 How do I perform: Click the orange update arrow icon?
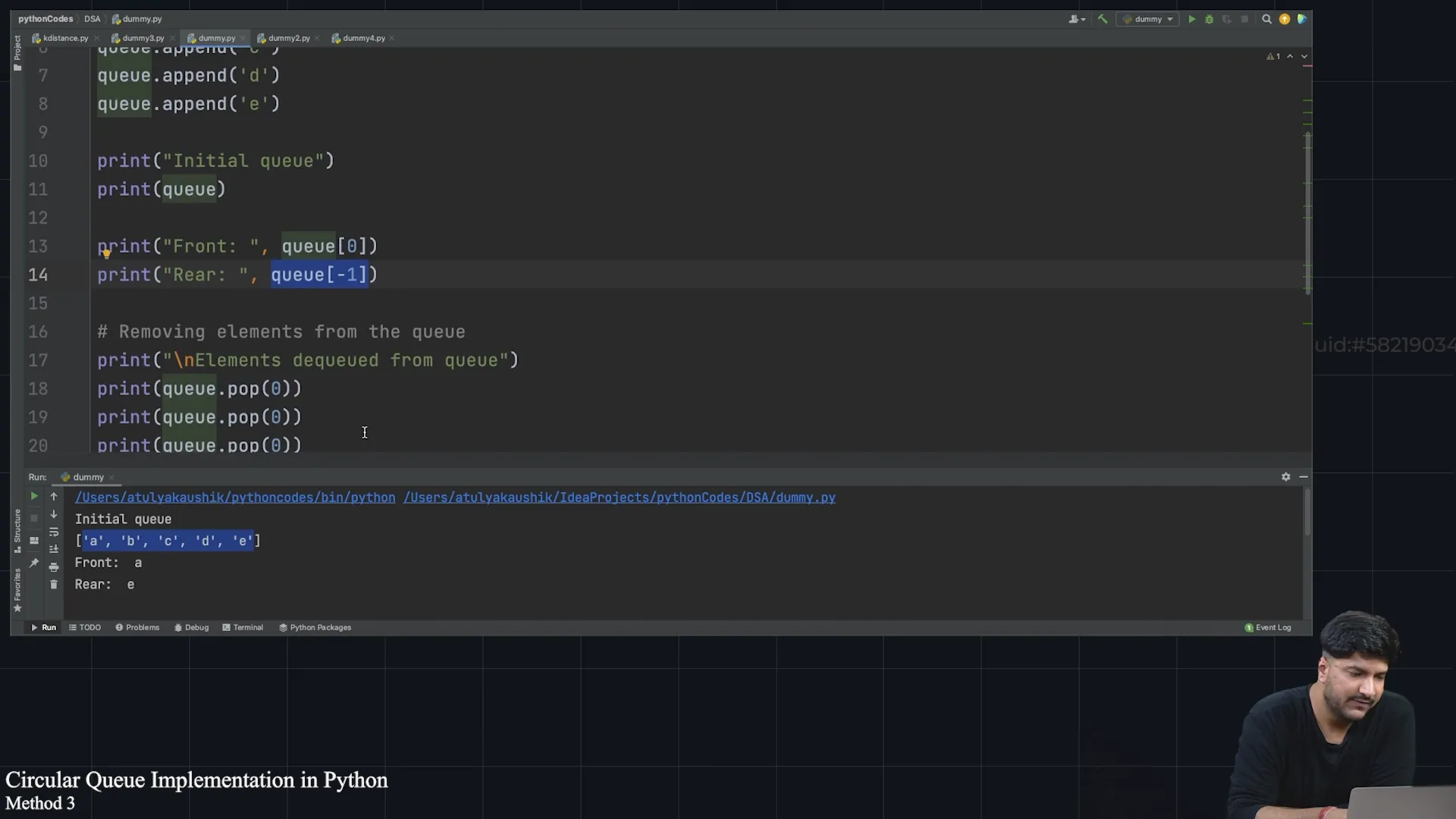pyautogui.click(x=1285, y=19)
